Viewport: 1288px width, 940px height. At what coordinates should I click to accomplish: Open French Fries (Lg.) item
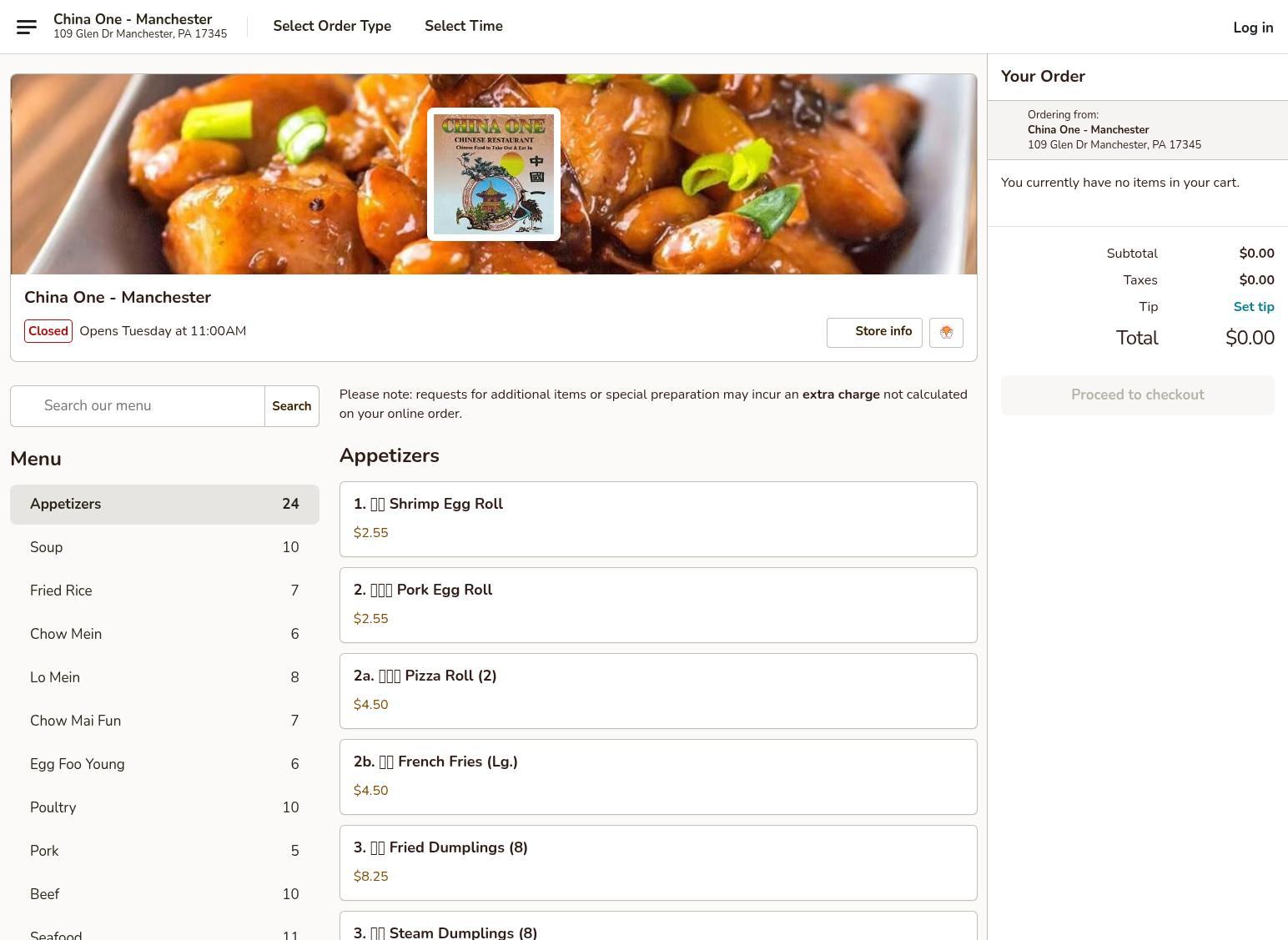657,777
